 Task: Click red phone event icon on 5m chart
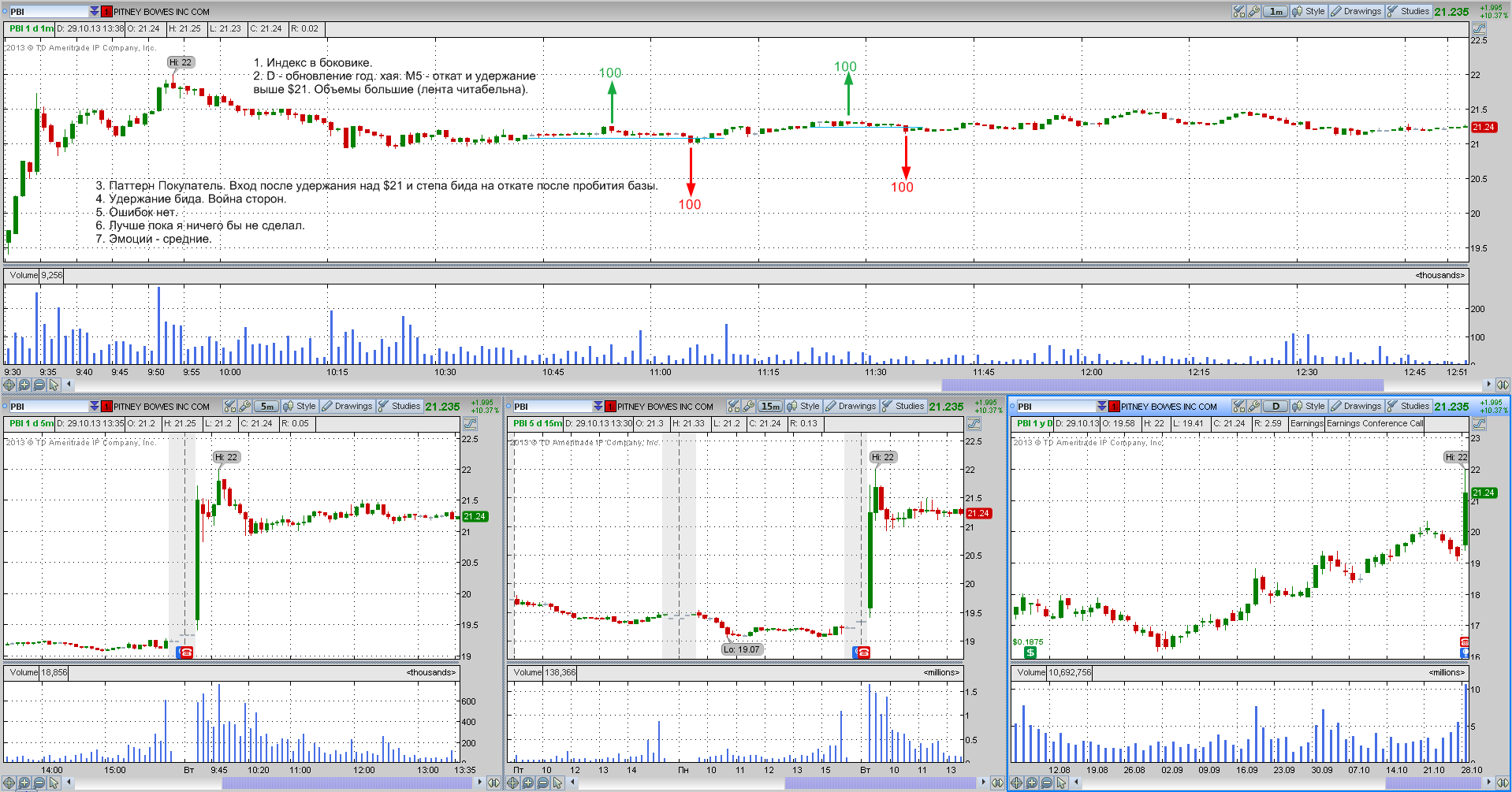[x=187, y=653]
